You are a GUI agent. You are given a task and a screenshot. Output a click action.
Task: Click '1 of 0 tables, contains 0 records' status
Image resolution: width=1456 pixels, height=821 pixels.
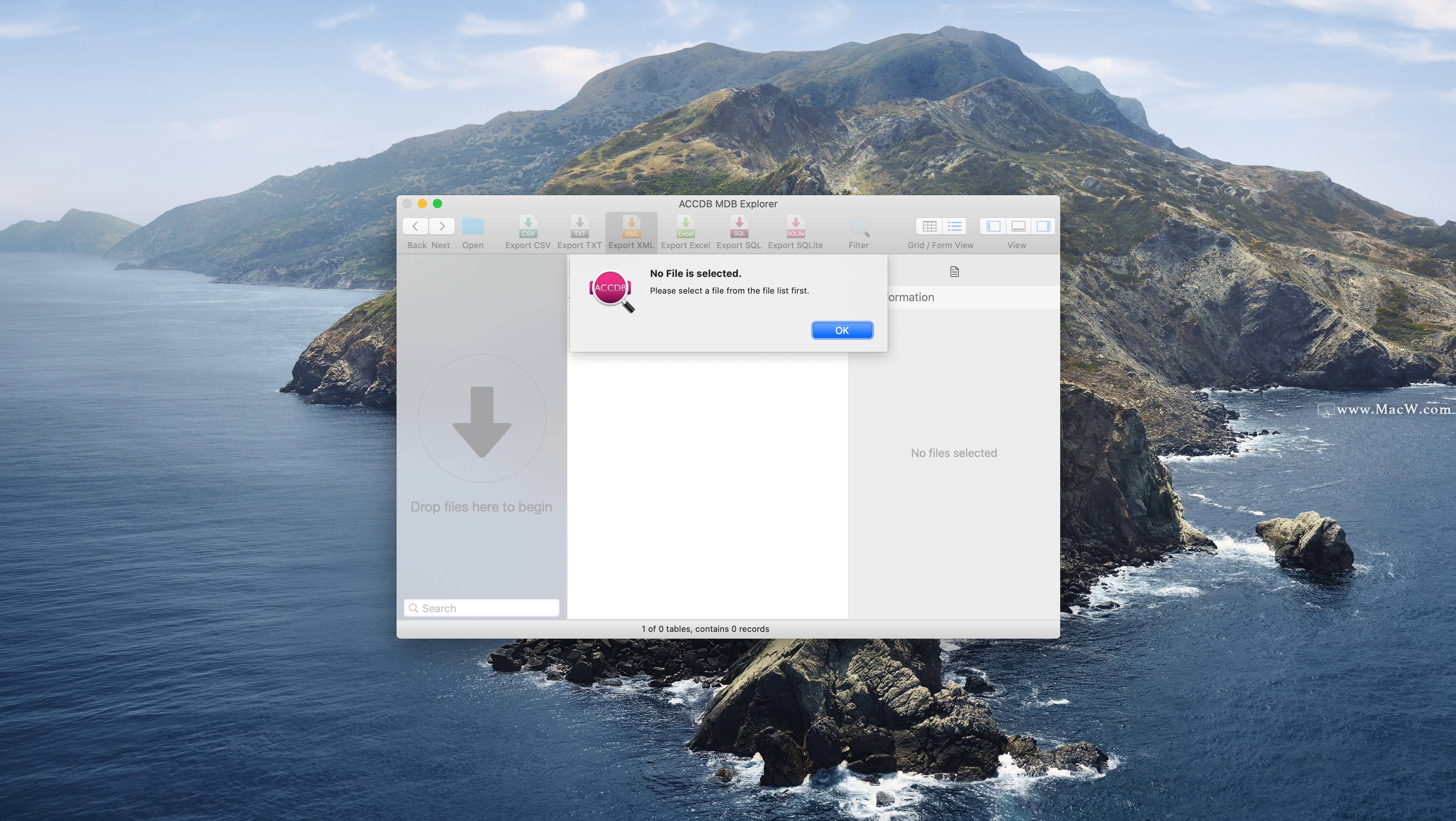tap(705, 629)
